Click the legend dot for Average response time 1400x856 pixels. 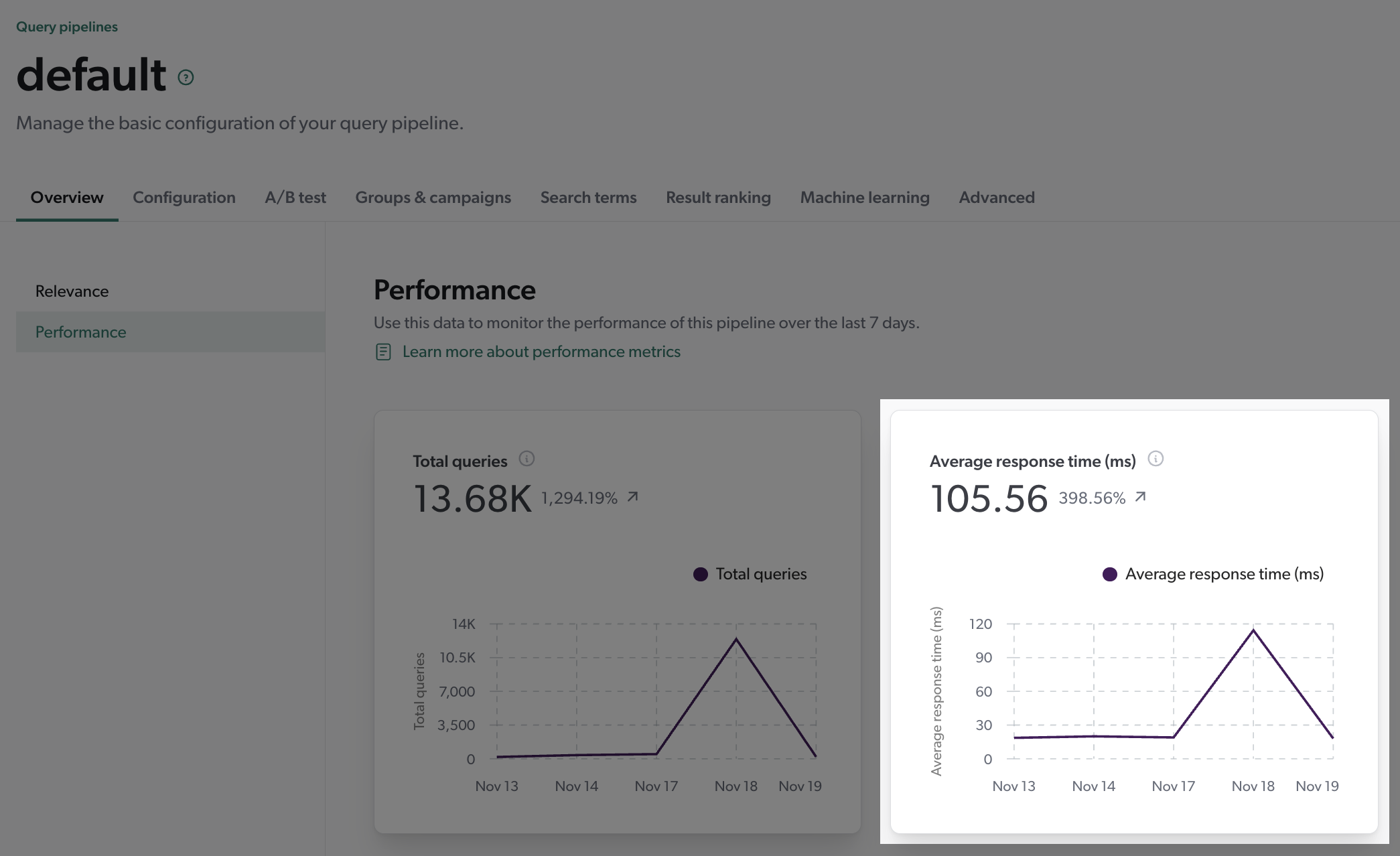coord(1109,573)
